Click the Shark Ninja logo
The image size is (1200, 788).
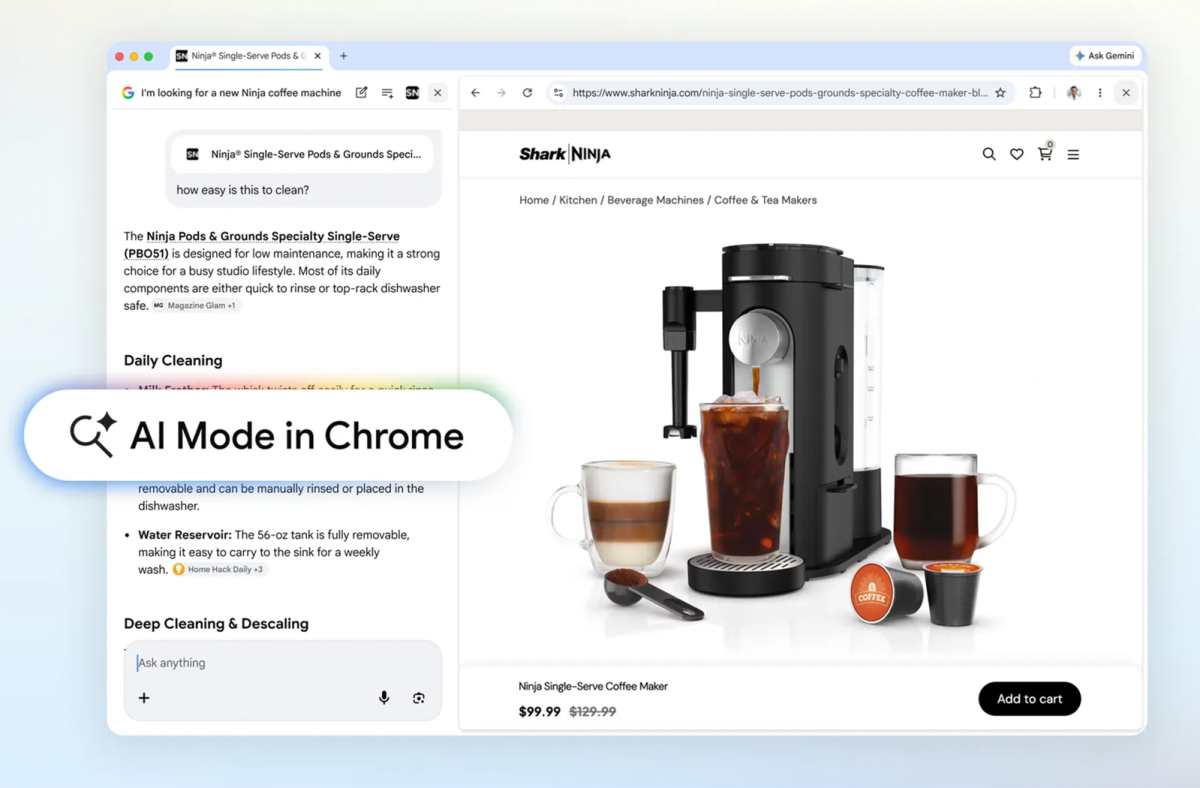(x=564, y=154)
